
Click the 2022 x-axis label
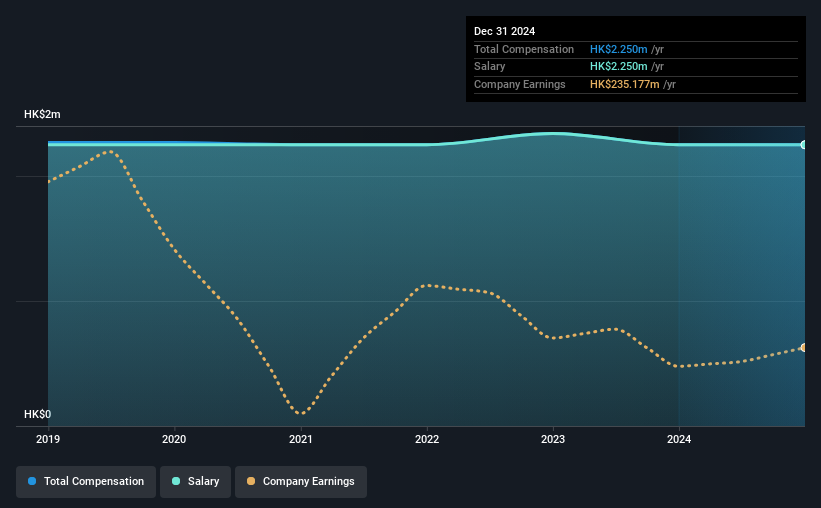point(427,439)
